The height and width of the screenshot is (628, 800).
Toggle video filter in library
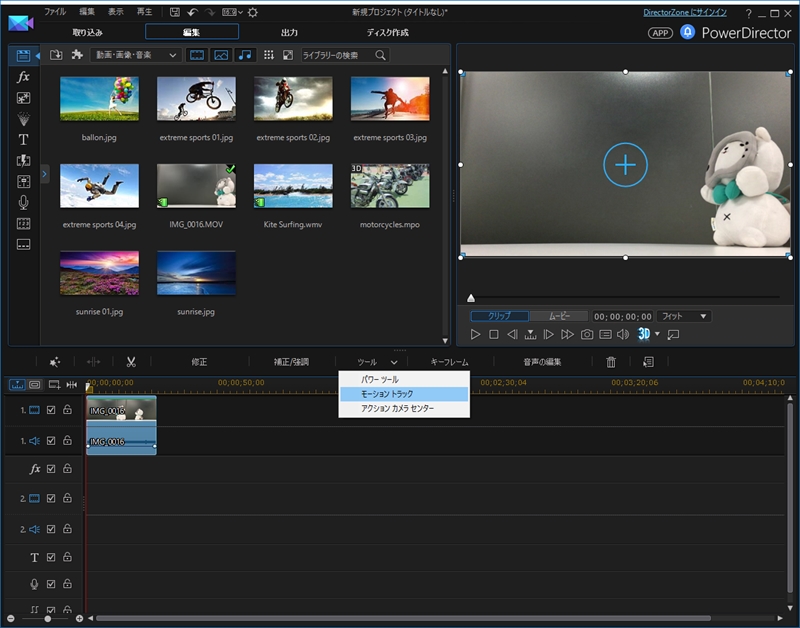pos(197,55)
